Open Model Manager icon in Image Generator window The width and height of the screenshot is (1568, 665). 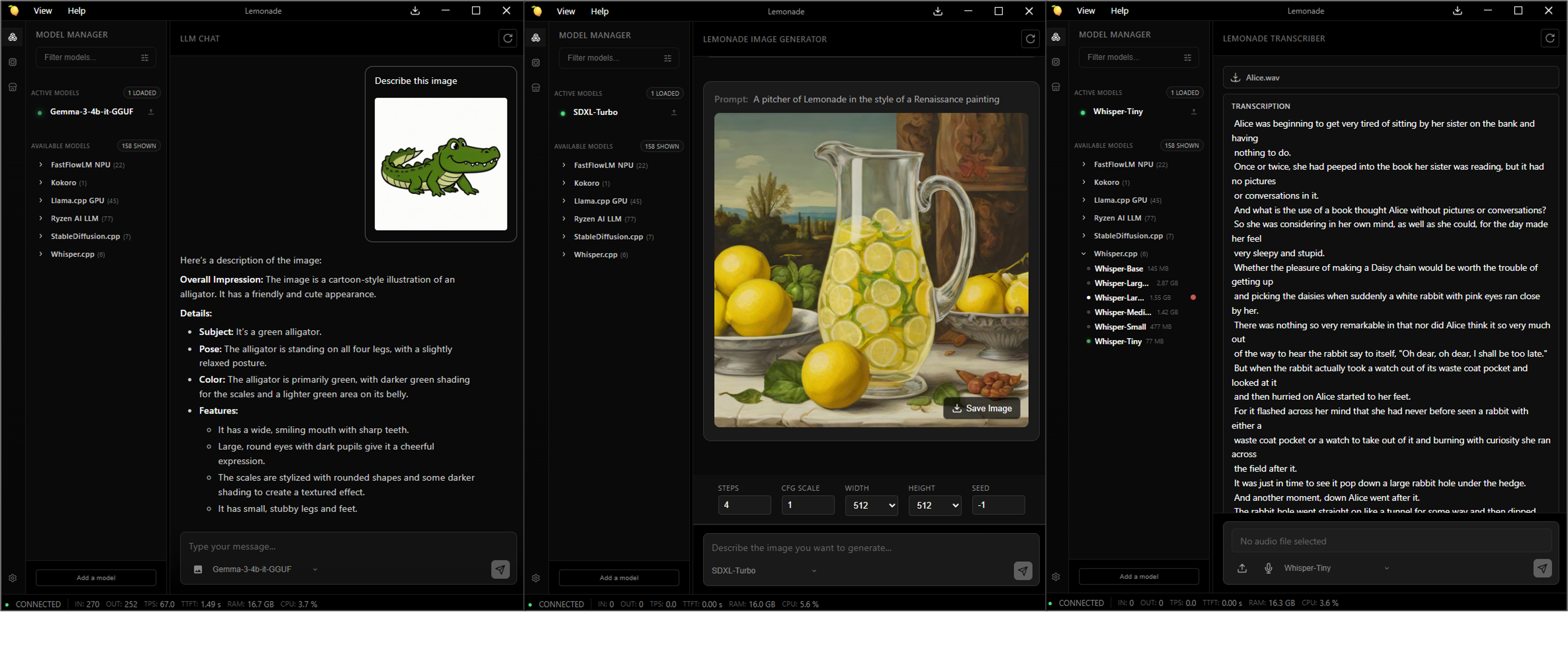536,38
